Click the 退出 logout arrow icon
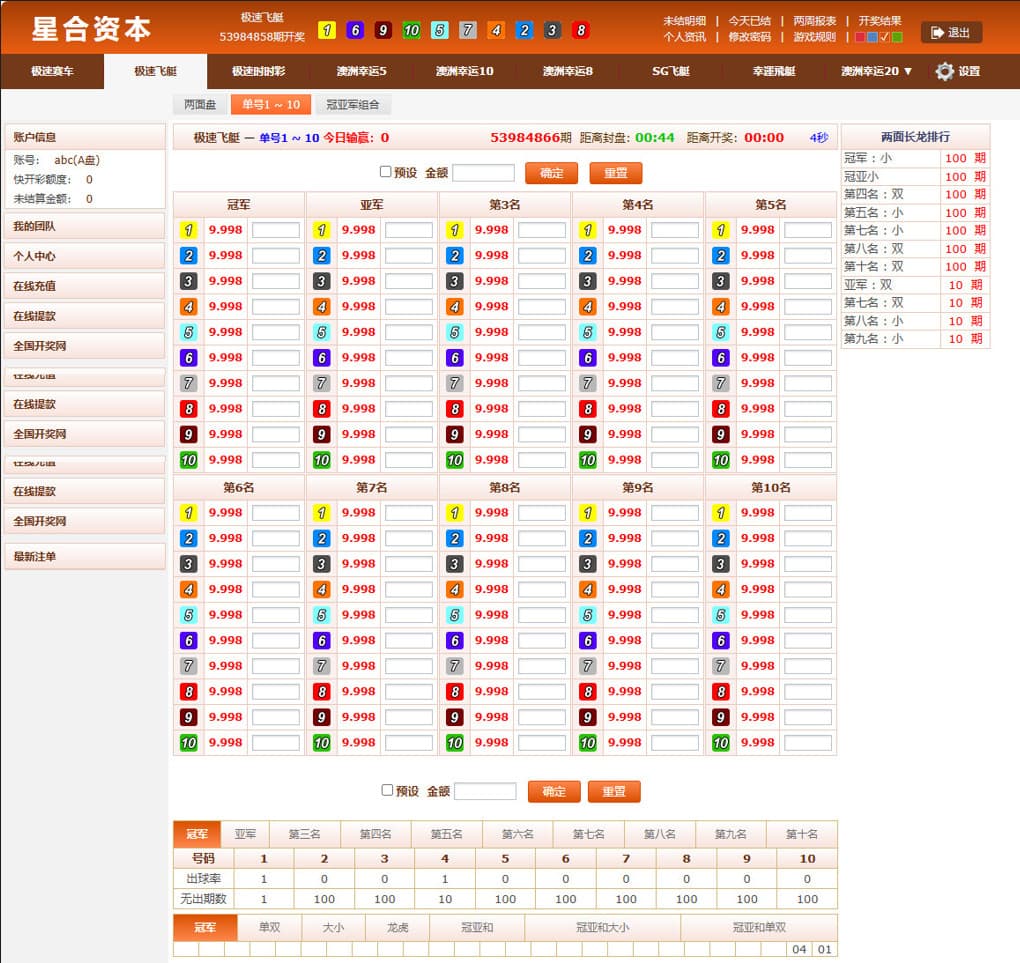The height and width of the screenshot is (963, 1020). (x=937, y=32)
